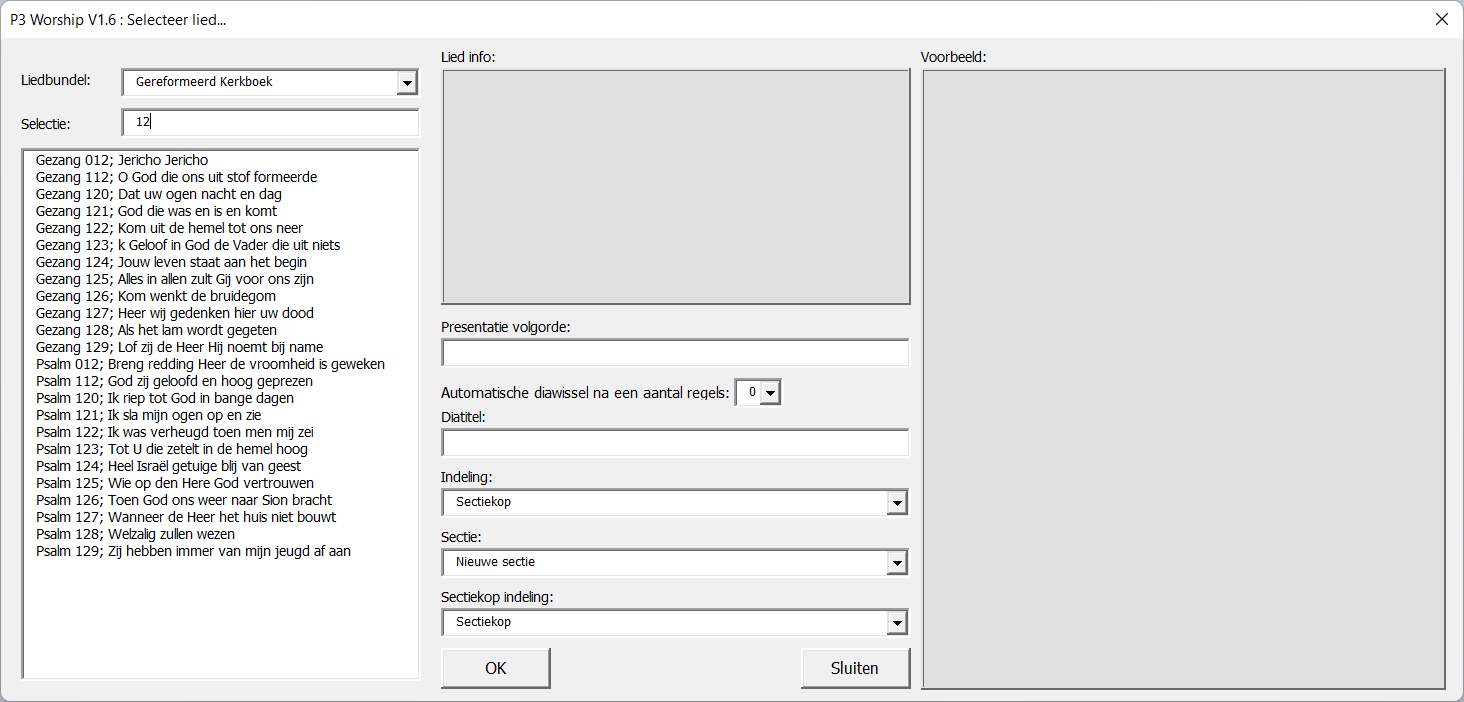The width and height of the screenshot is (1464, 702).
Task: Click the Diatitel input field
Action: point(675,443)
